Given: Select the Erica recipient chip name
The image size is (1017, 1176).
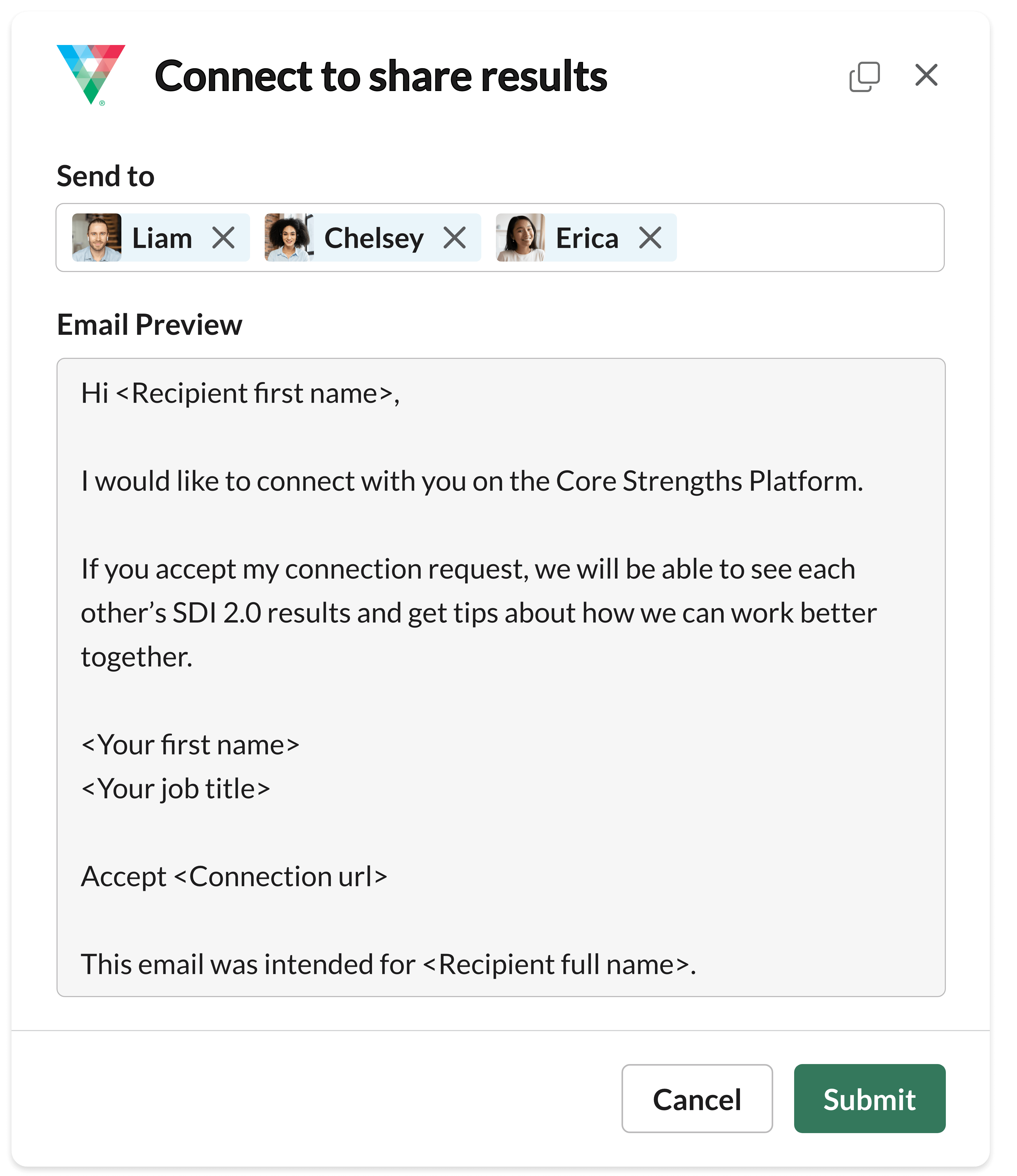Looking at the screenshot, I should point(587,238).
